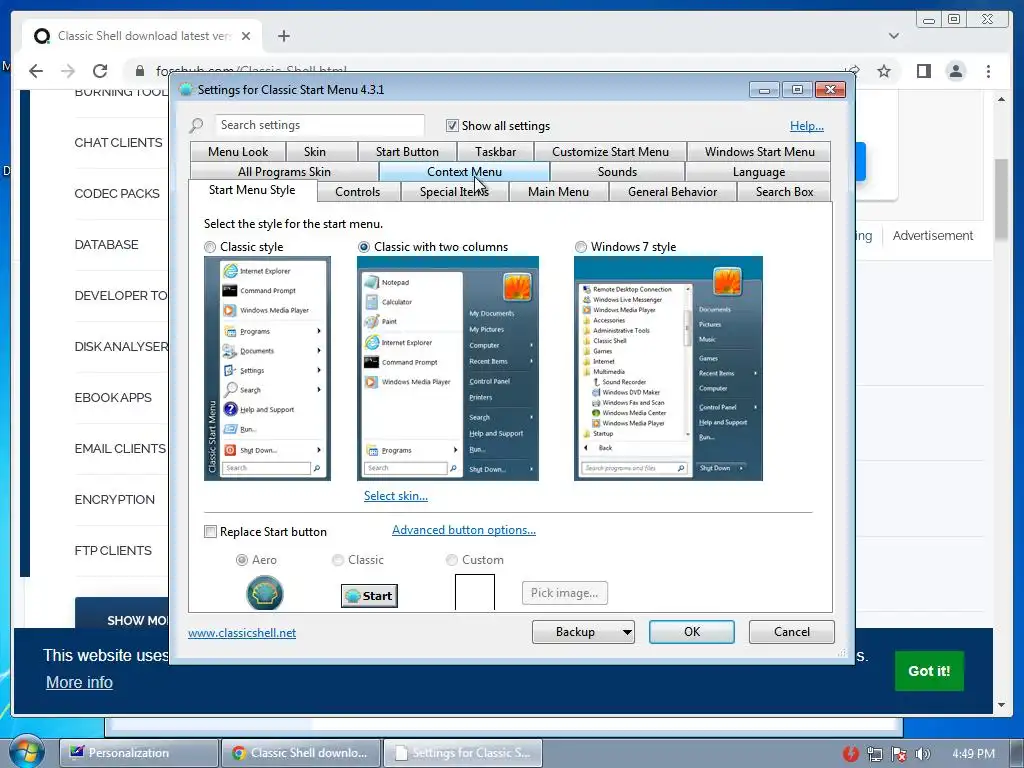
Task: Click the Cancel button
Action: 792,632
